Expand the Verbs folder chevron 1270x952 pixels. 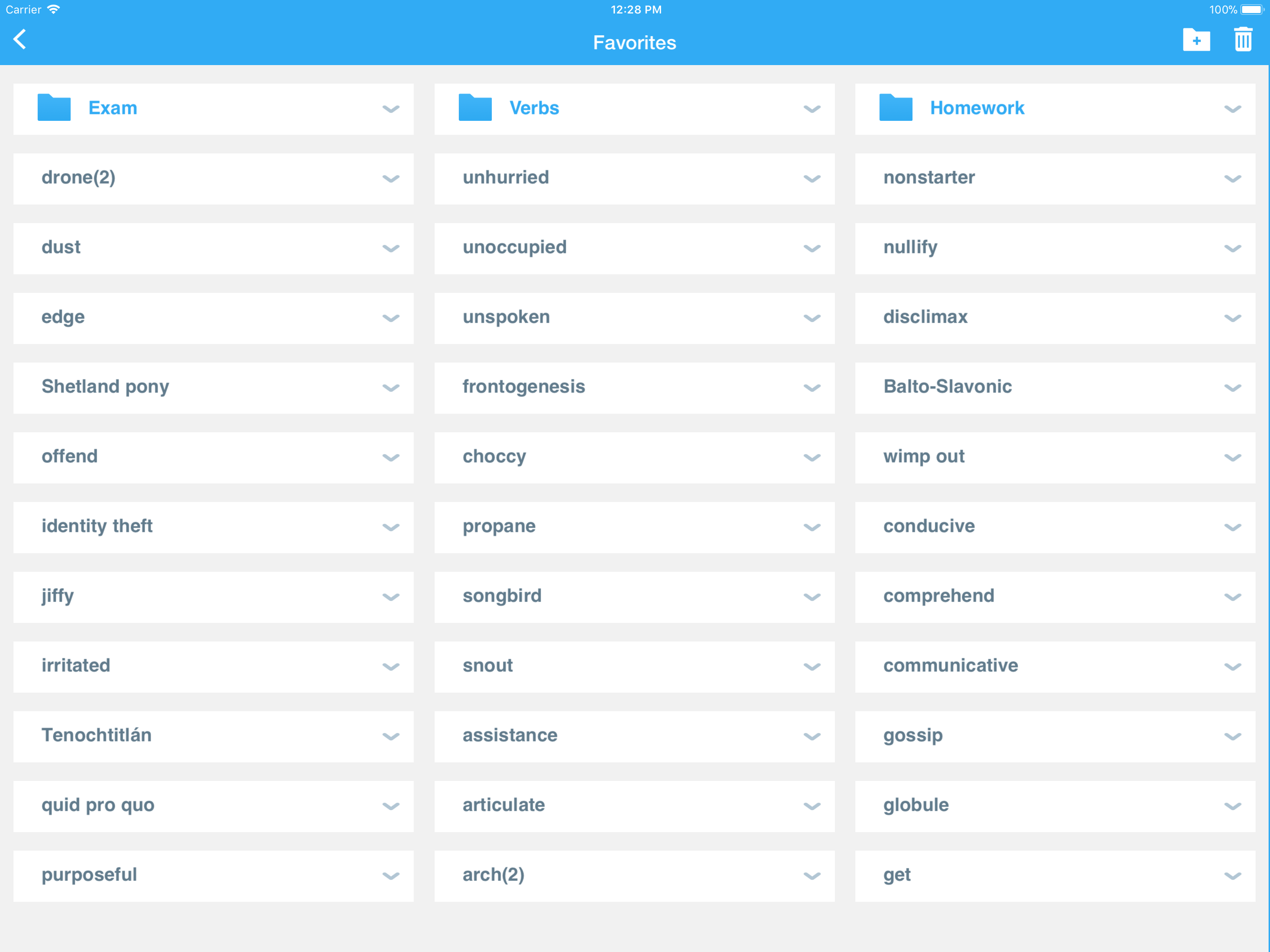pyautogui.click(x=811, y=109)
